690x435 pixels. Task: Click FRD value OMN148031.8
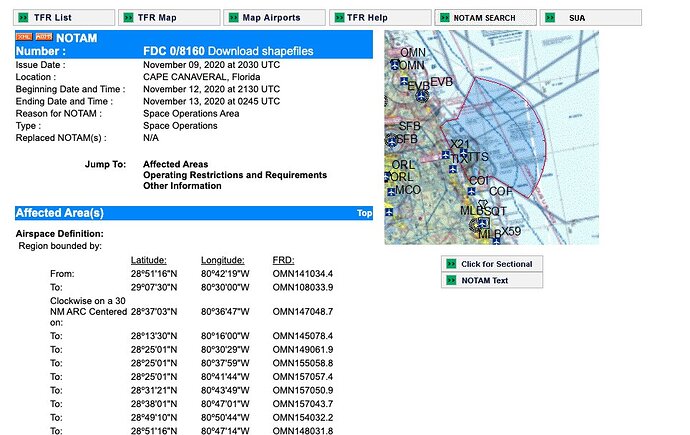[303, 431]
